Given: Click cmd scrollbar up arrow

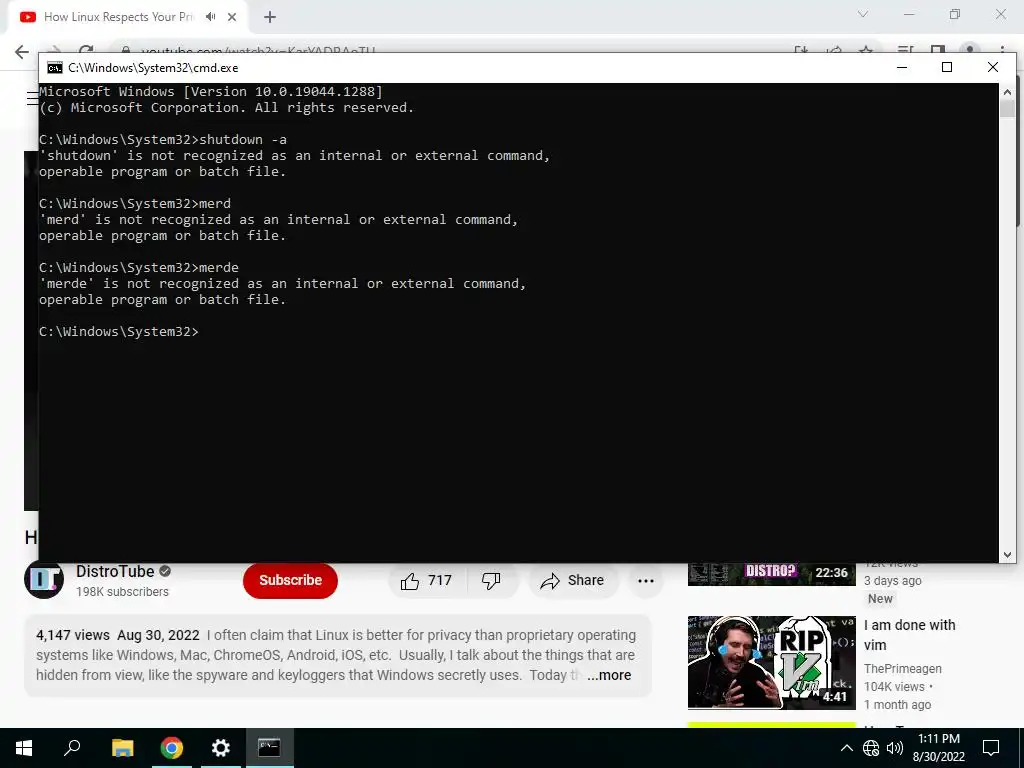Looking at the screenshot, I should pyautogui.click(x=1007, y=91).
